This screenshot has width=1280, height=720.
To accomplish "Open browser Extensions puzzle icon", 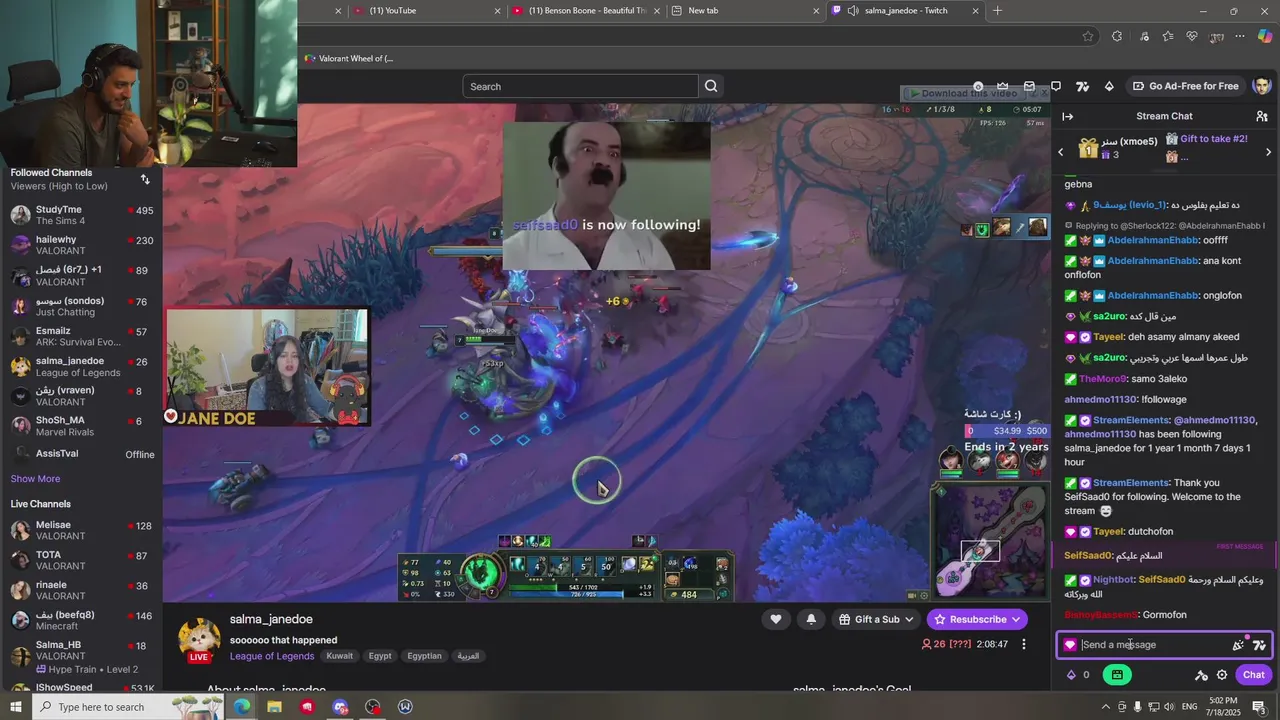I will pos(1117,36).
